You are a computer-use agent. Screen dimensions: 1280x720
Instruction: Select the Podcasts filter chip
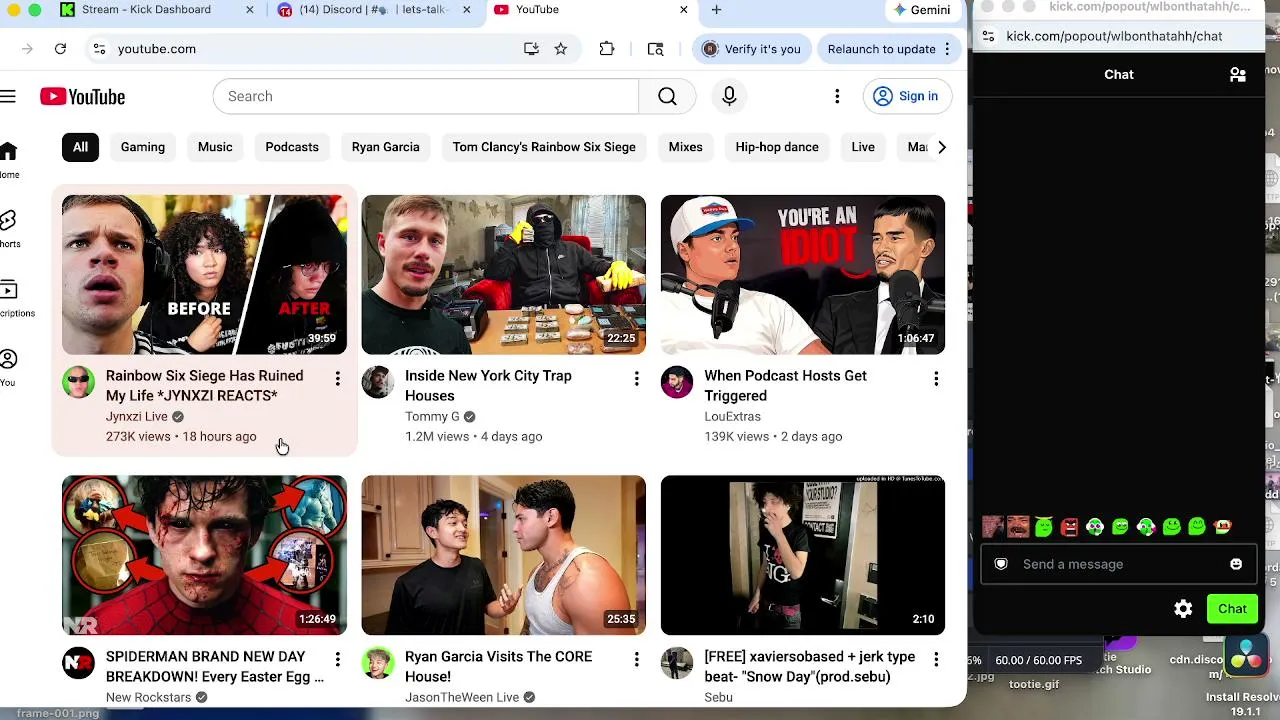(292, 147)
